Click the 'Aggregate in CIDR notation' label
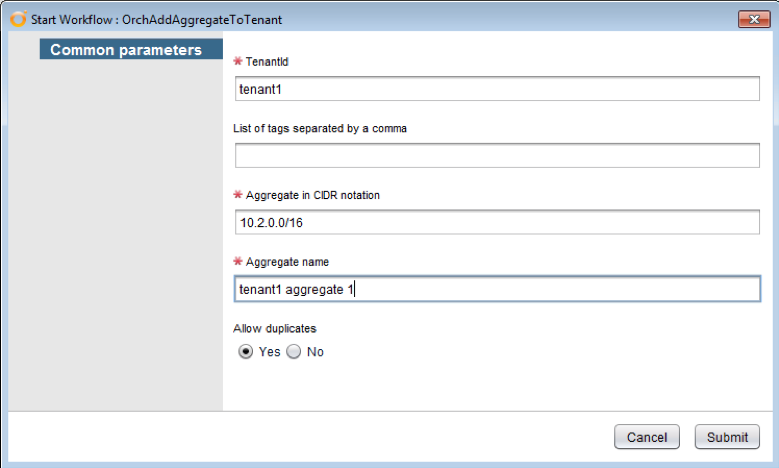This screenshot has height=468, width=779. click(x=312, y=195)
